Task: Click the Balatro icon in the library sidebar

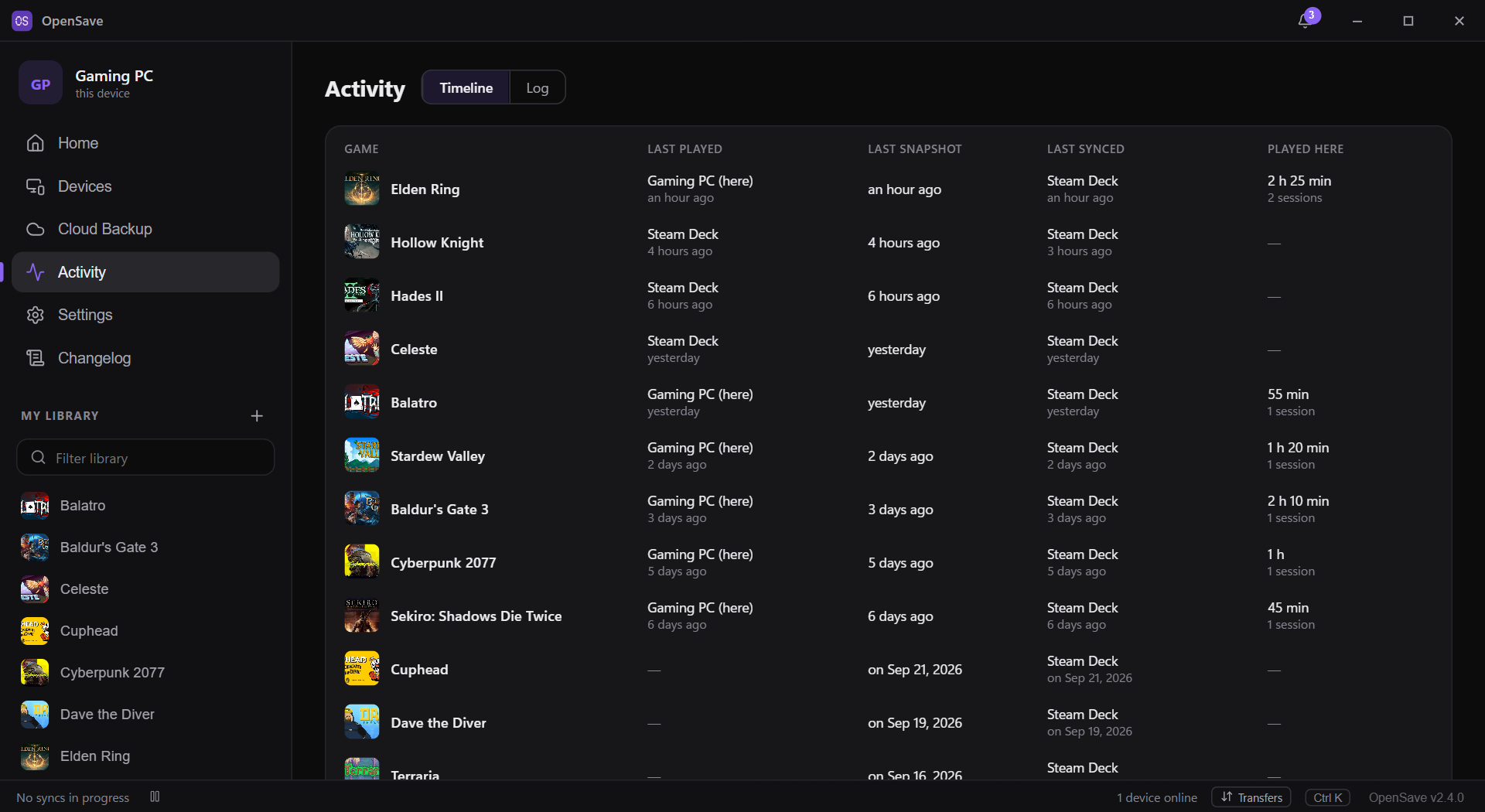Action: tap(35, 506)
